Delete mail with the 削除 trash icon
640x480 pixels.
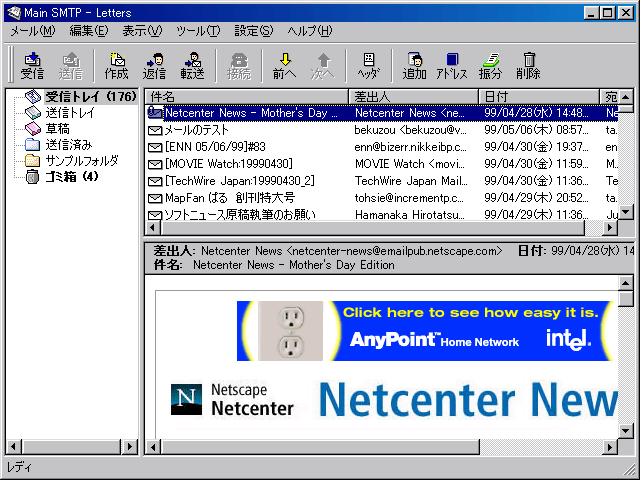pos(529,66)
